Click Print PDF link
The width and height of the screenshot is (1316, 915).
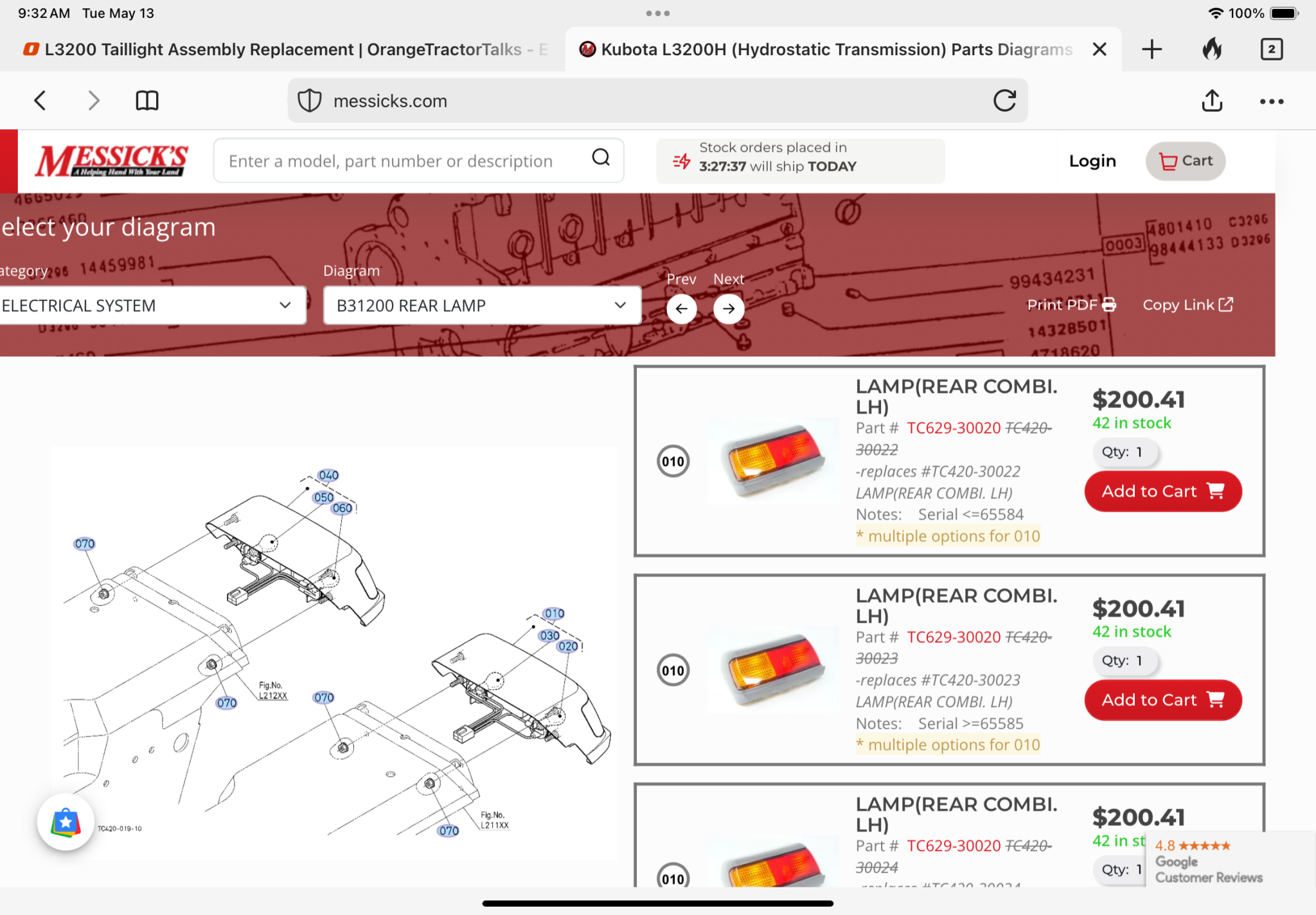(1071, 305)
